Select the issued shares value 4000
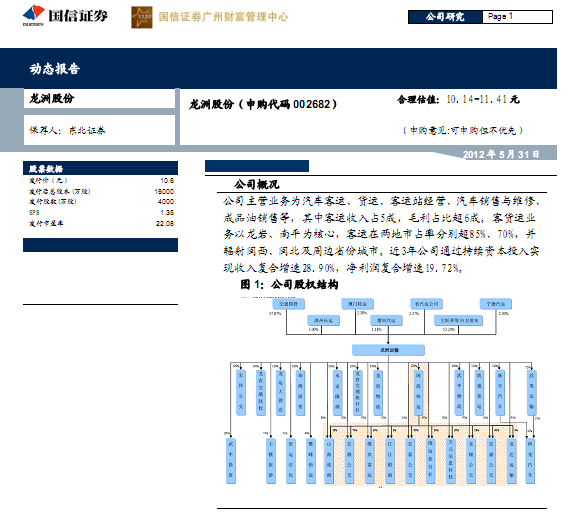 pos(166,201)
